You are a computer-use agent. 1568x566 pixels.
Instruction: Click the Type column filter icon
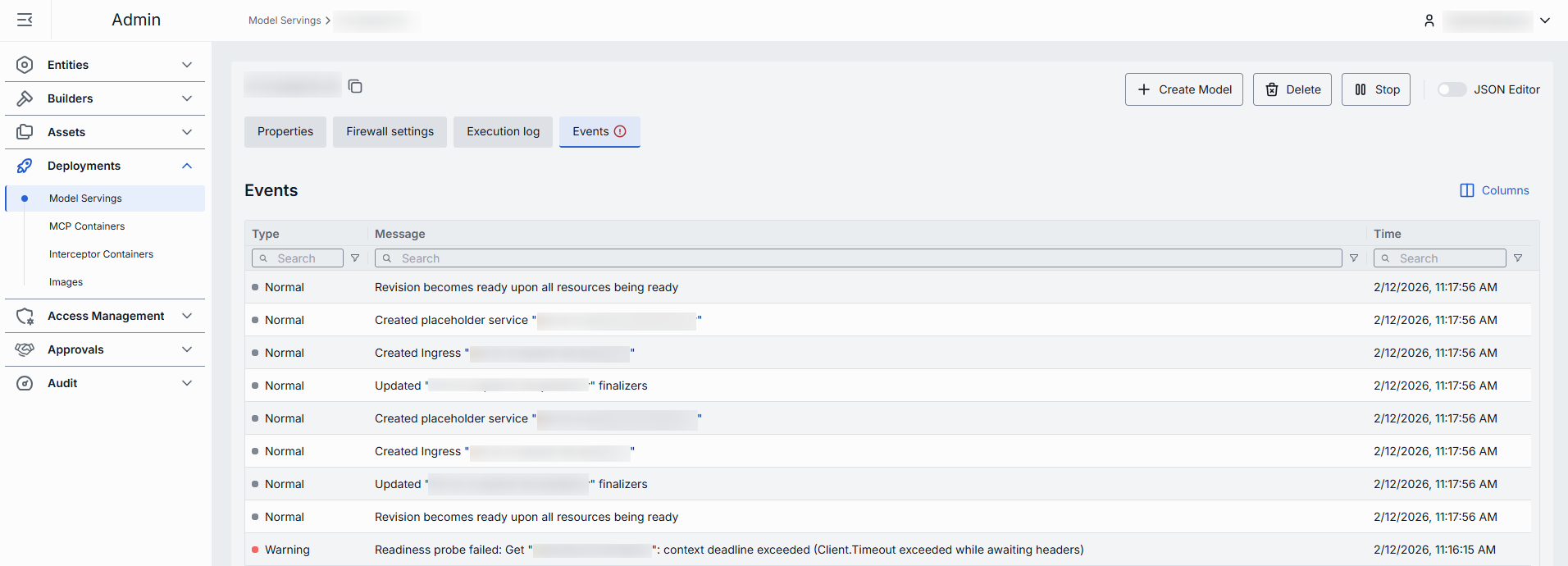(x=355, y=258)
